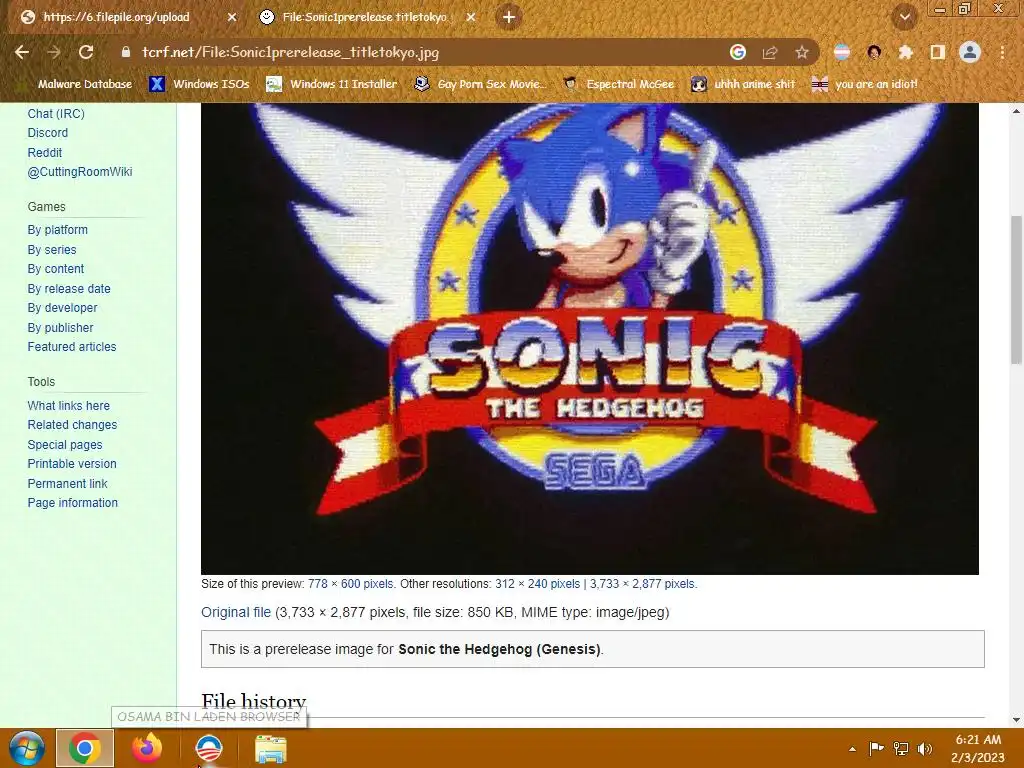1024x768 pixels.
Task: Click the browser forward arrow
Action: click(54, 52)
